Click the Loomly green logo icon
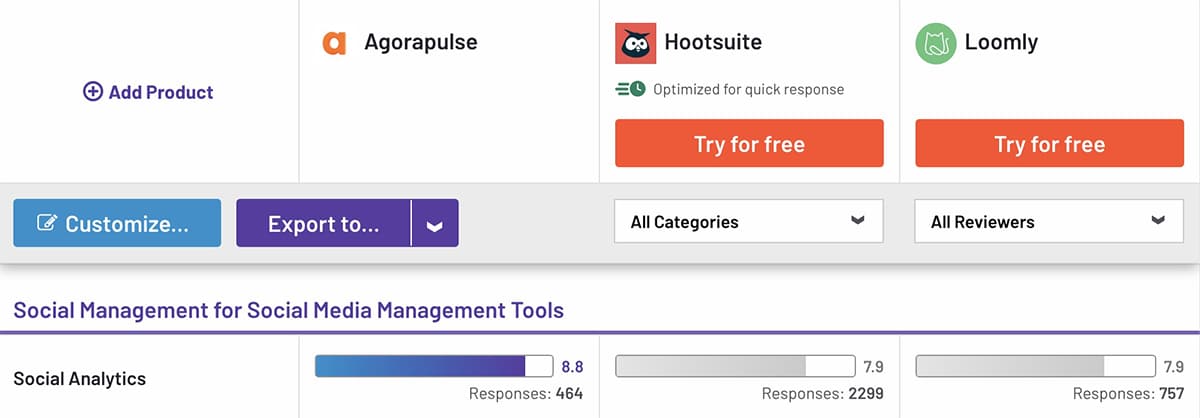Image resolution: width=1200 pixels, height=418 pixels. (935, 43)
